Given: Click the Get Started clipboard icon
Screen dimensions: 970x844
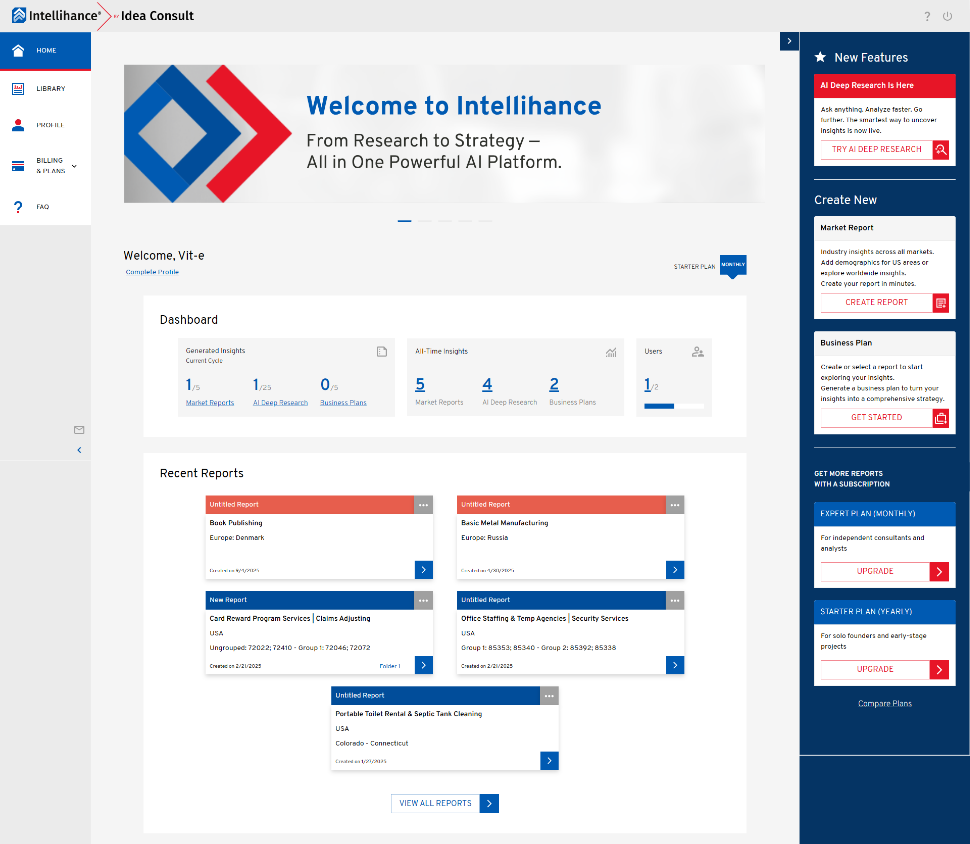Looking at the screenshot, I should click(x=940, y=418).
